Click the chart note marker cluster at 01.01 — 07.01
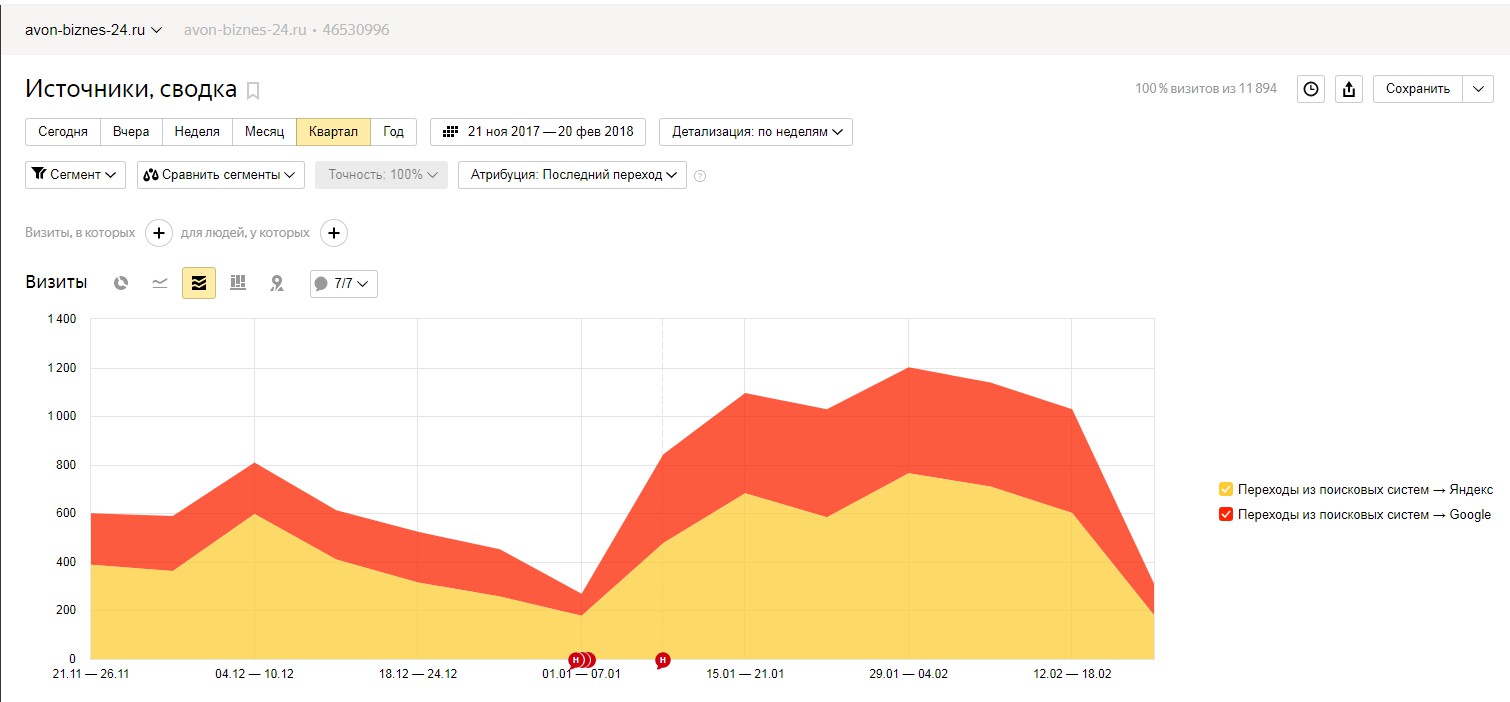Screen dimensions: 1510x702 [582, 660]
